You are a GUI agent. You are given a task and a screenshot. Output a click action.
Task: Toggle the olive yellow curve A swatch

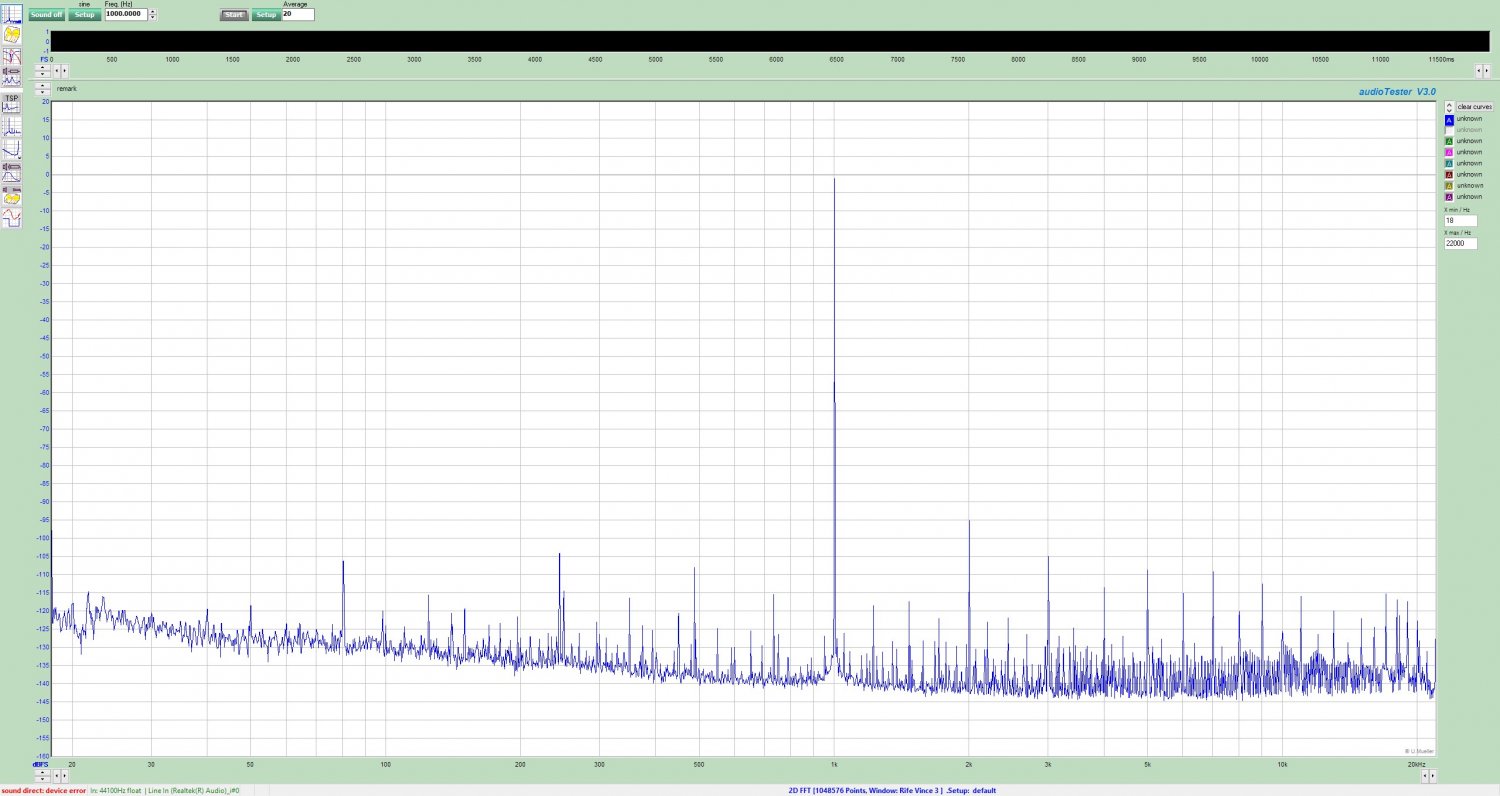pyautogui.click(x=1449, y=186)
